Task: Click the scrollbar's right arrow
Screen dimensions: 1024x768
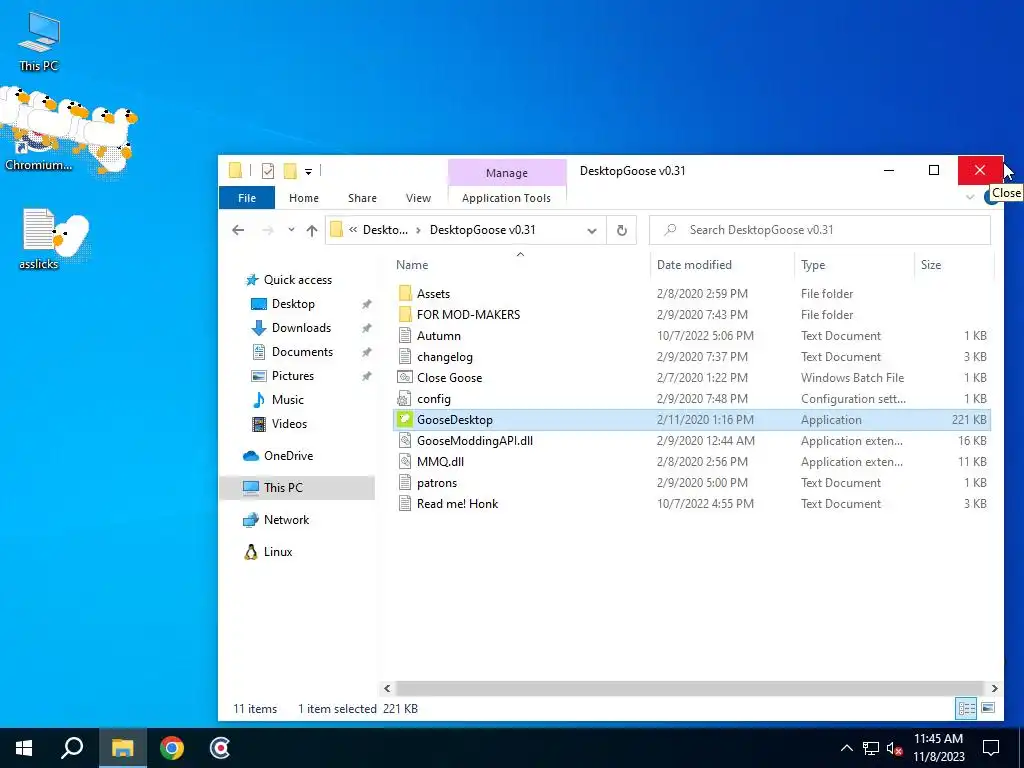Action: coord(994,688)
